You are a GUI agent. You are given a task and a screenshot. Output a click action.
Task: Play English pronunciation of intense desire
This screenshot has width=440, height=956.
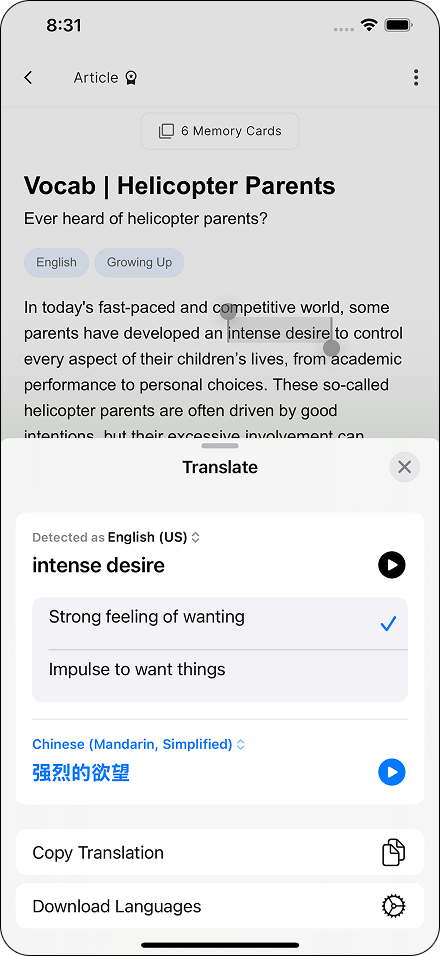pyautogui.click(x=391, y=565)
